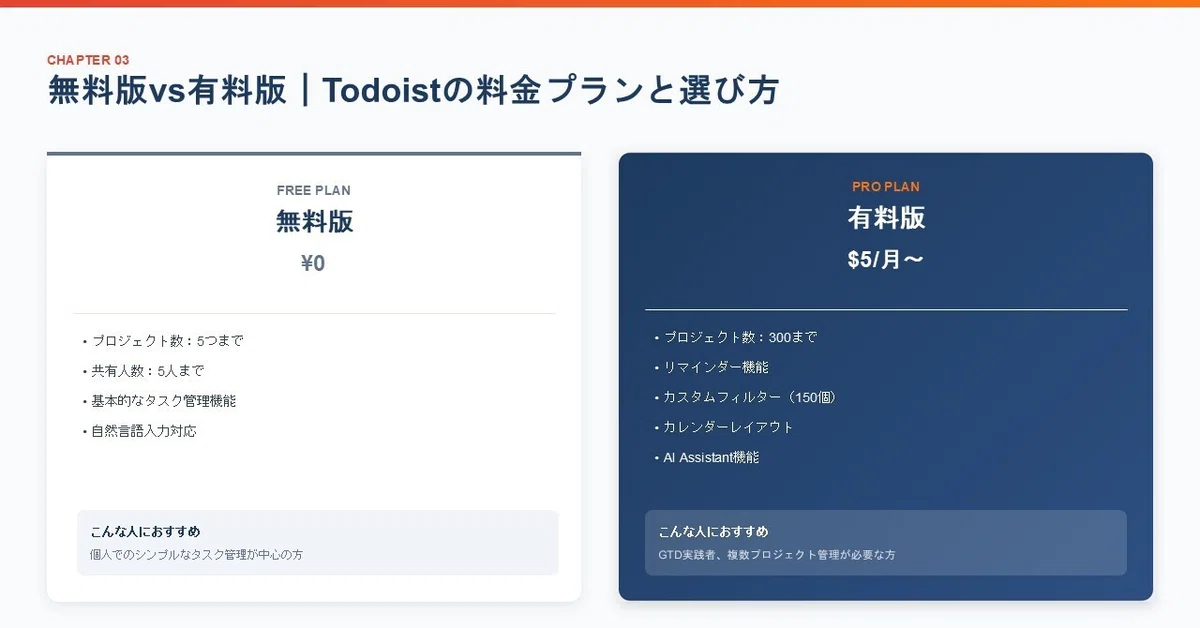1200x628 pixels.
Task: Select the ¥0 price text
Action: click(x=314, y=264)
